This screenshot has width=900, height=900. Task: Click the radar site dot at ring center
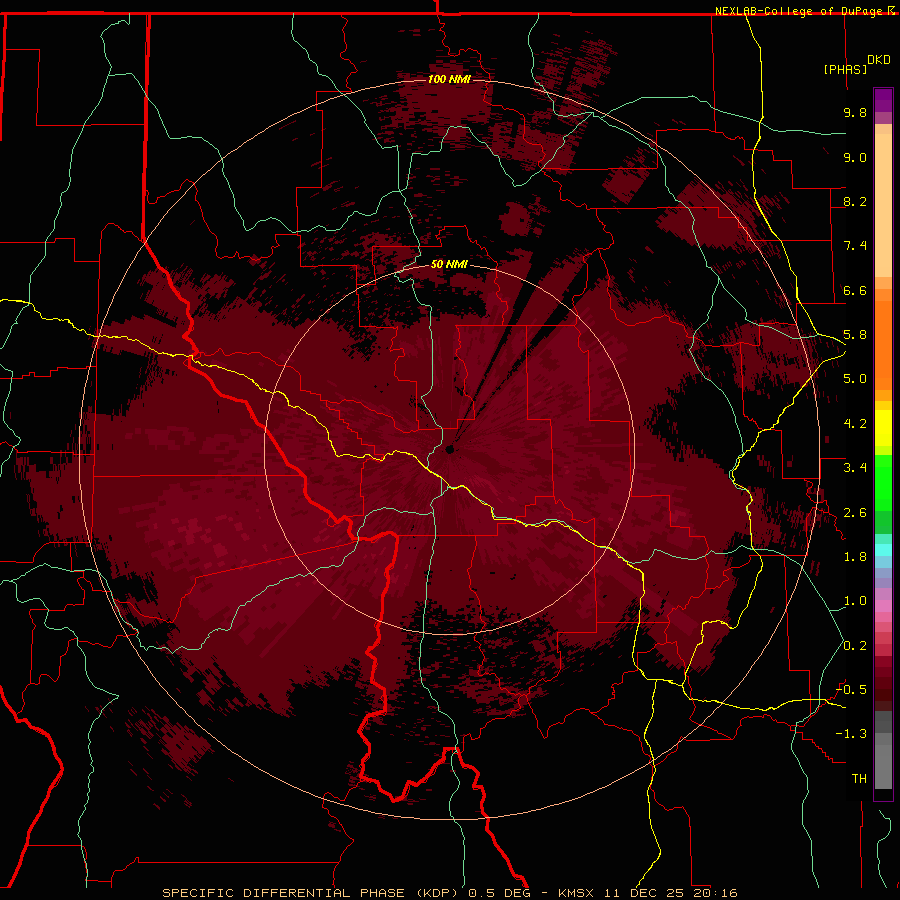[450, 449]
